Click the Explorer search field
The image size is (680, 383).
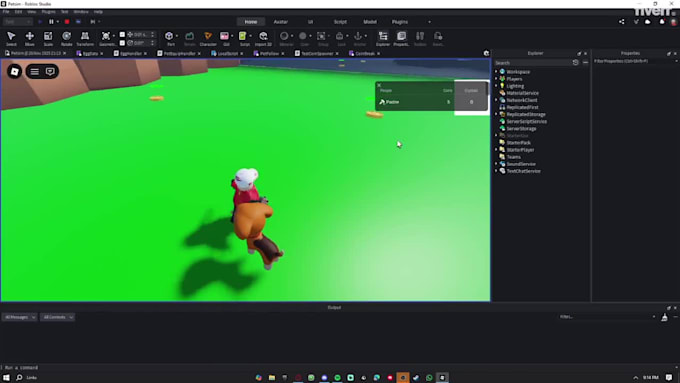click(x=532, y=63)
